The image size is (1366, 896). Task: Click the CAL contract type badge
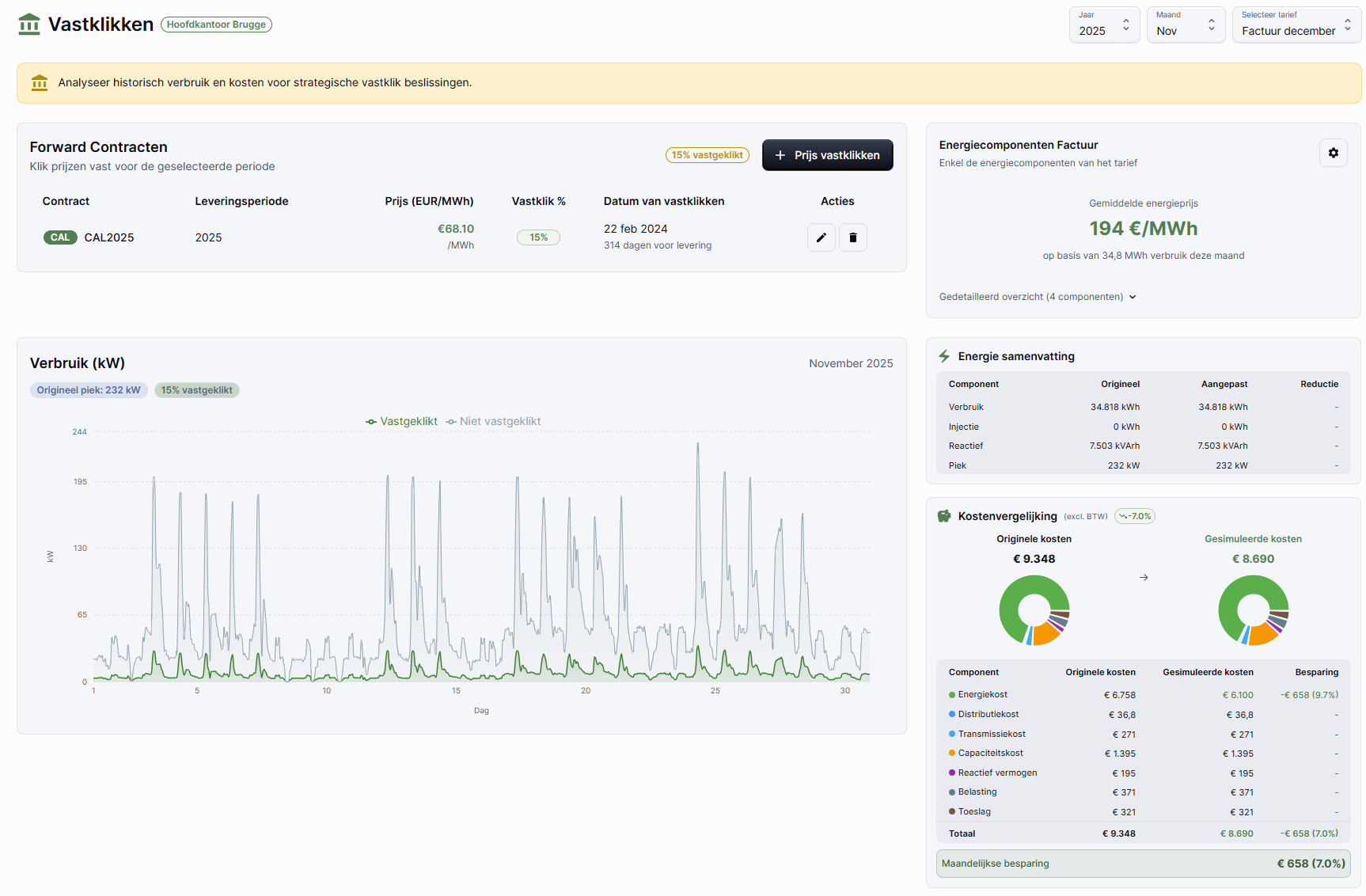point(60,237)
